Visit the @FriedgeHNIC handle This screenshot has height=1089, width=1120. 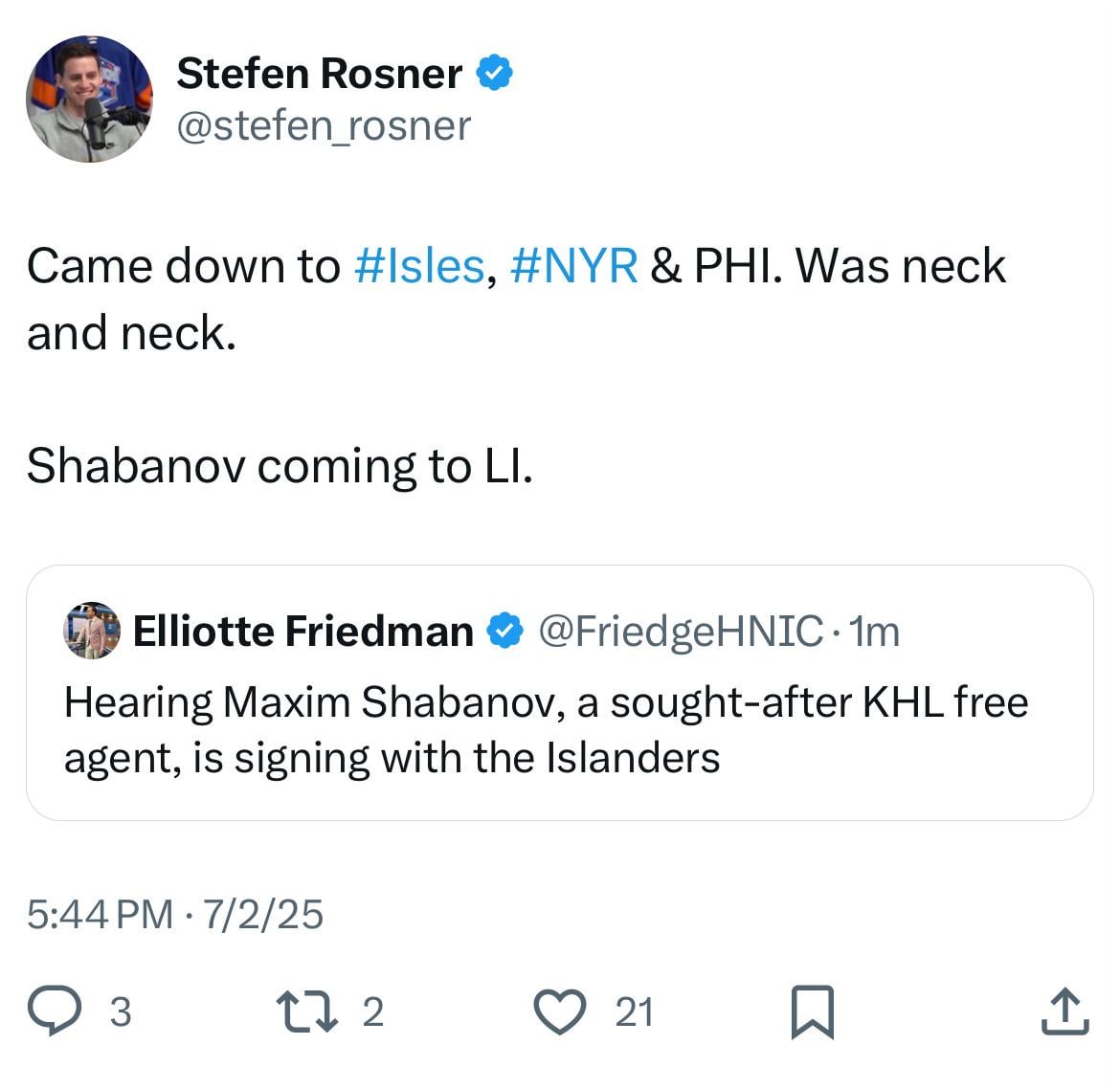tap(681, 632)
